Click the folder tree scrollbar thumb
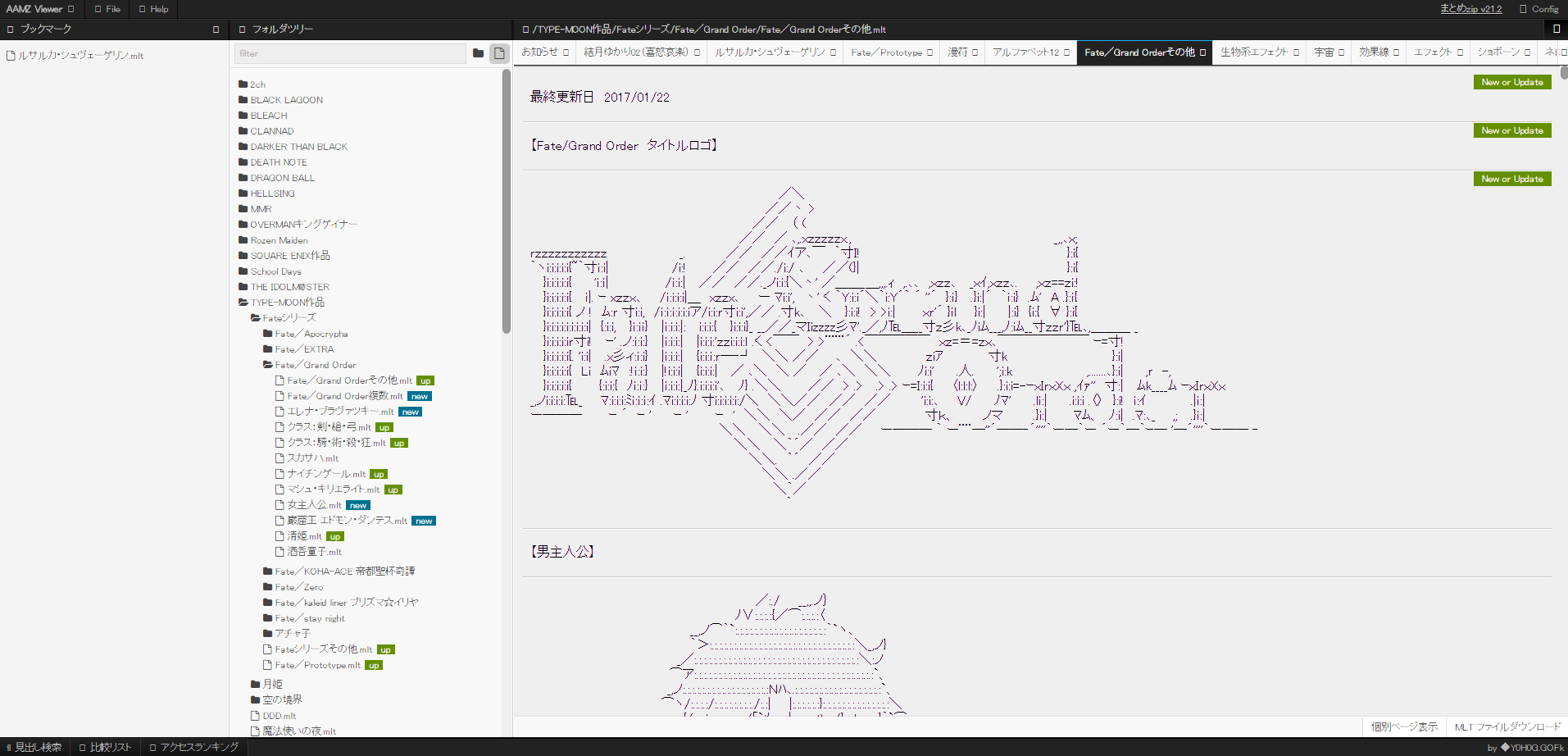This screenshot has height=756, width=1568. pos(507,201)
